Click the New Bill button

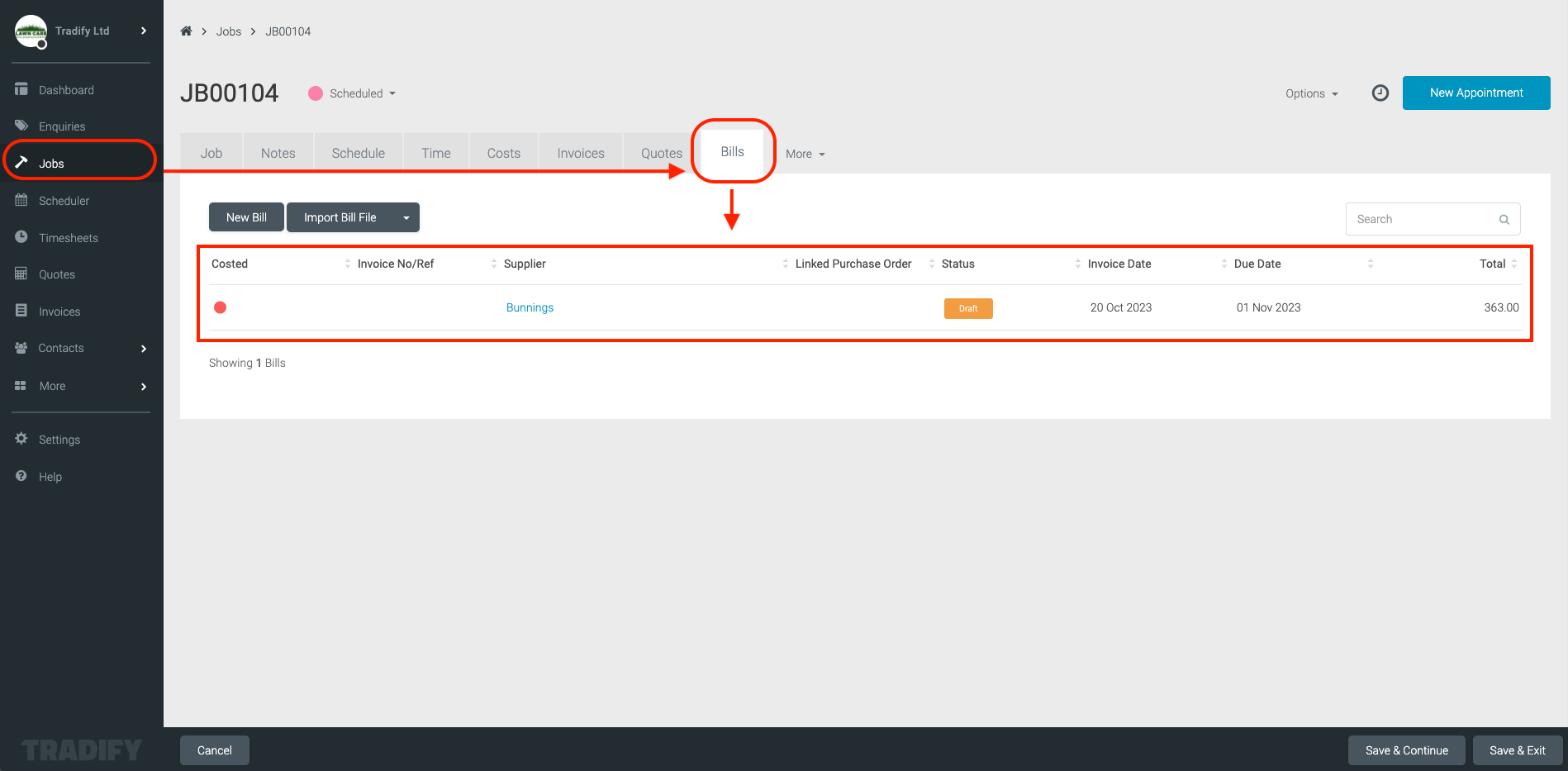245,217
